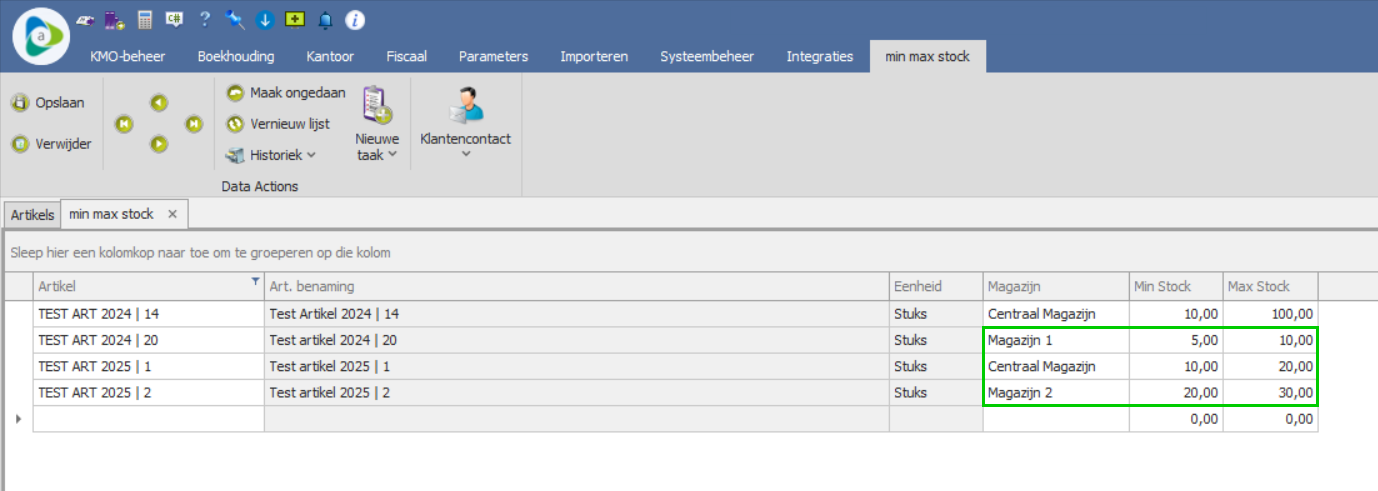Image resolution: width=1378 pixels, height=491 pixels.
Task: Go to the first record navigation arrow
Action: click(124, 123)
